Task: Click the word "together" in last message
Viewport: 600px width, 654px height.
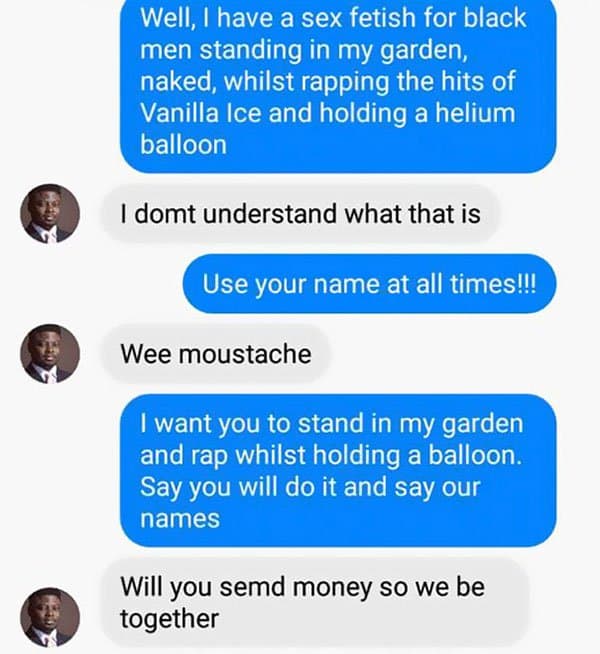Action: [168, 619]
